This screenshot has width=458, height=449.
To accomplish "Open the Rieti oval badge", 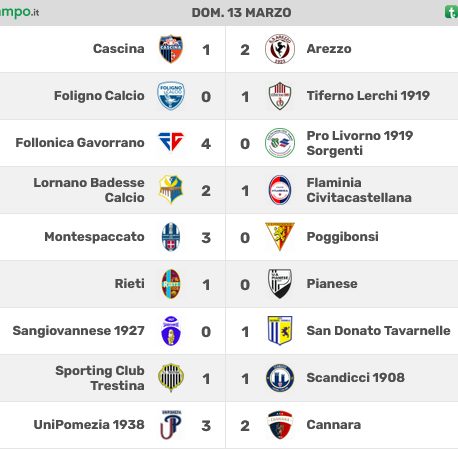I will pos(171,284).
